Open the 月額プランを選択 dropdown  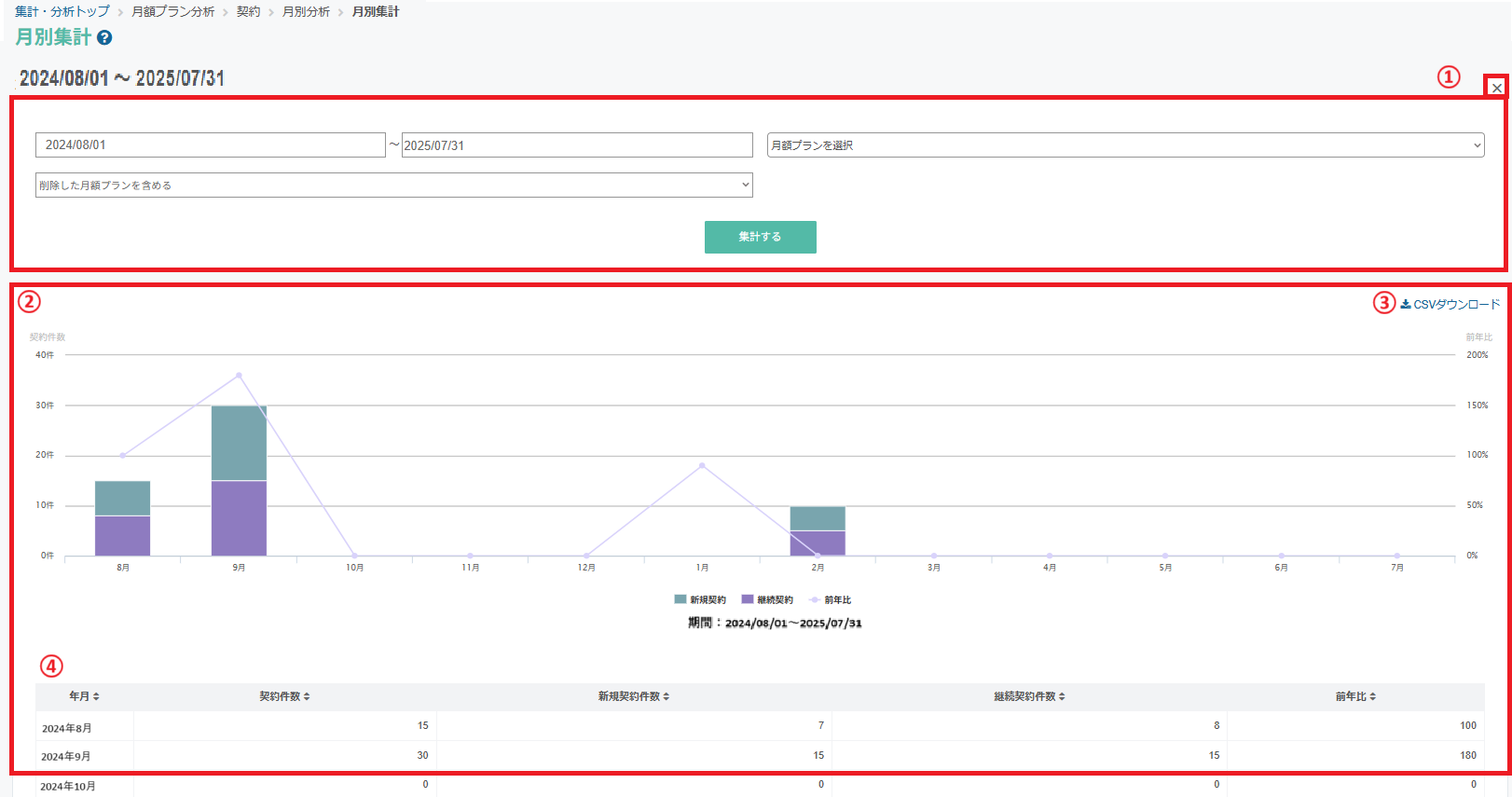coord(1125,145)
